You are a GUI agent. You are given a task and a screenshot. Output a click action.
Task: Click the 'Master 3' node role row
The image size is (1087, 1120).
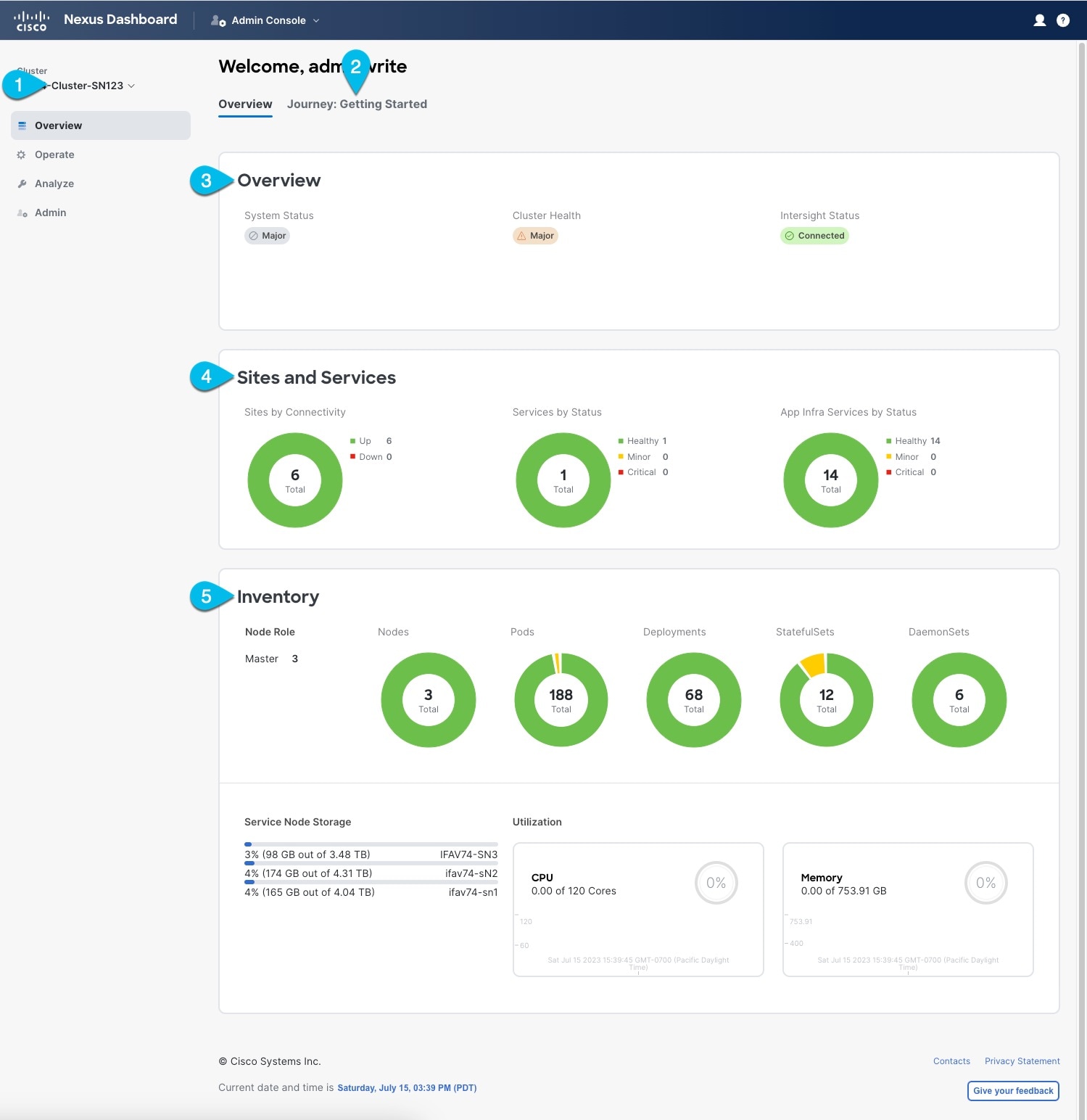pyautogui.click(x=272, y=659)
